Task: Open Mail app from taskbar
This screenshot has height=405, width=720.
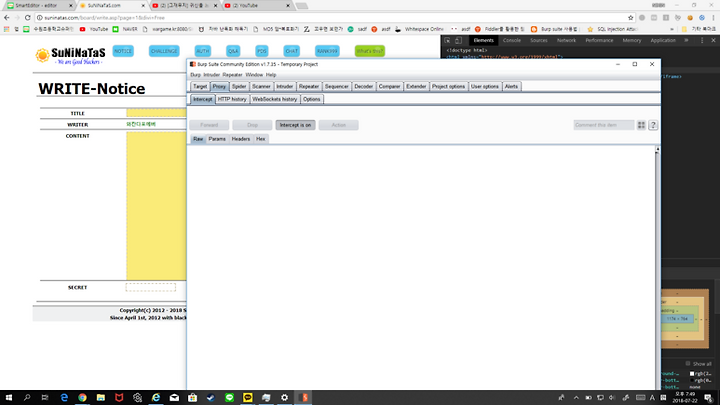Action: 174,398
